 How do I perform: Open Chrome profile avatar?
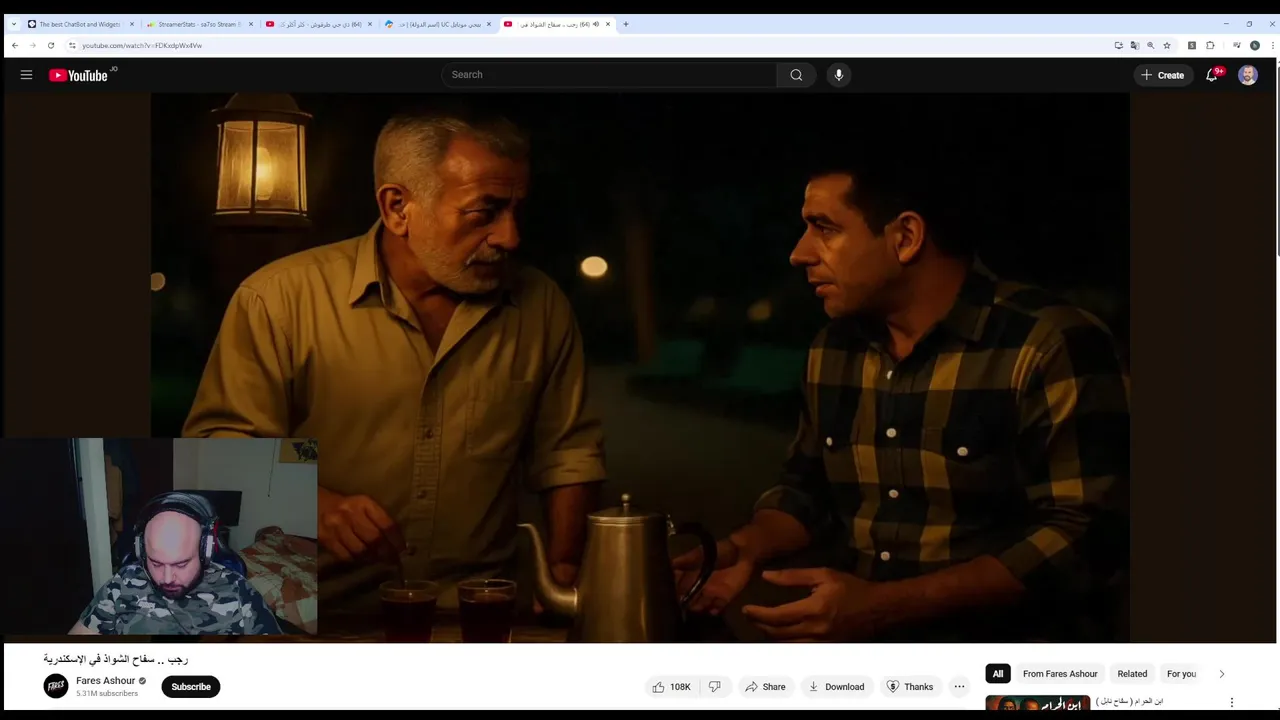[1255, 45]
